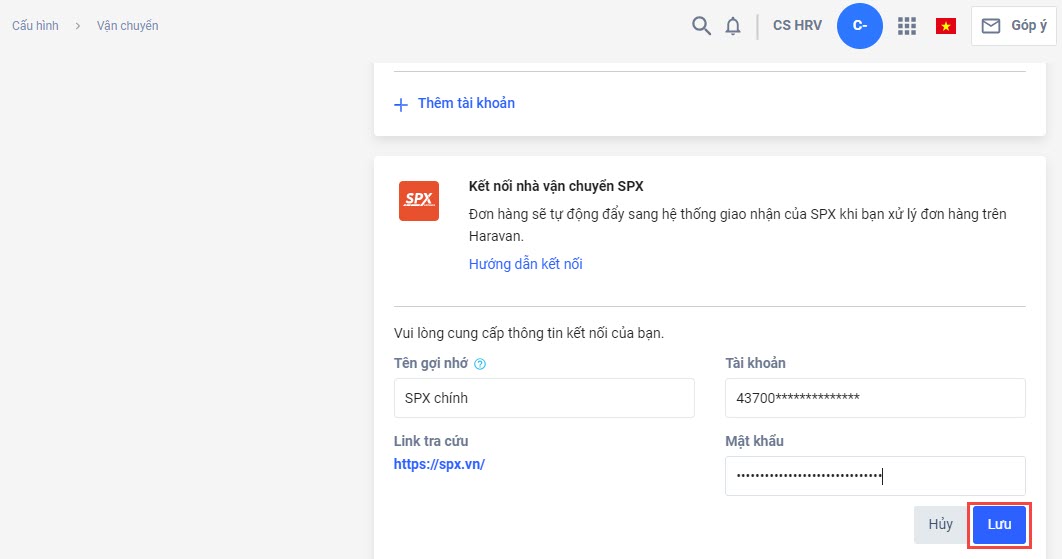The image size is (1062, 559).
Task: Open the https://spx.vn/ tracking link
Action: [x=439, y=464]
